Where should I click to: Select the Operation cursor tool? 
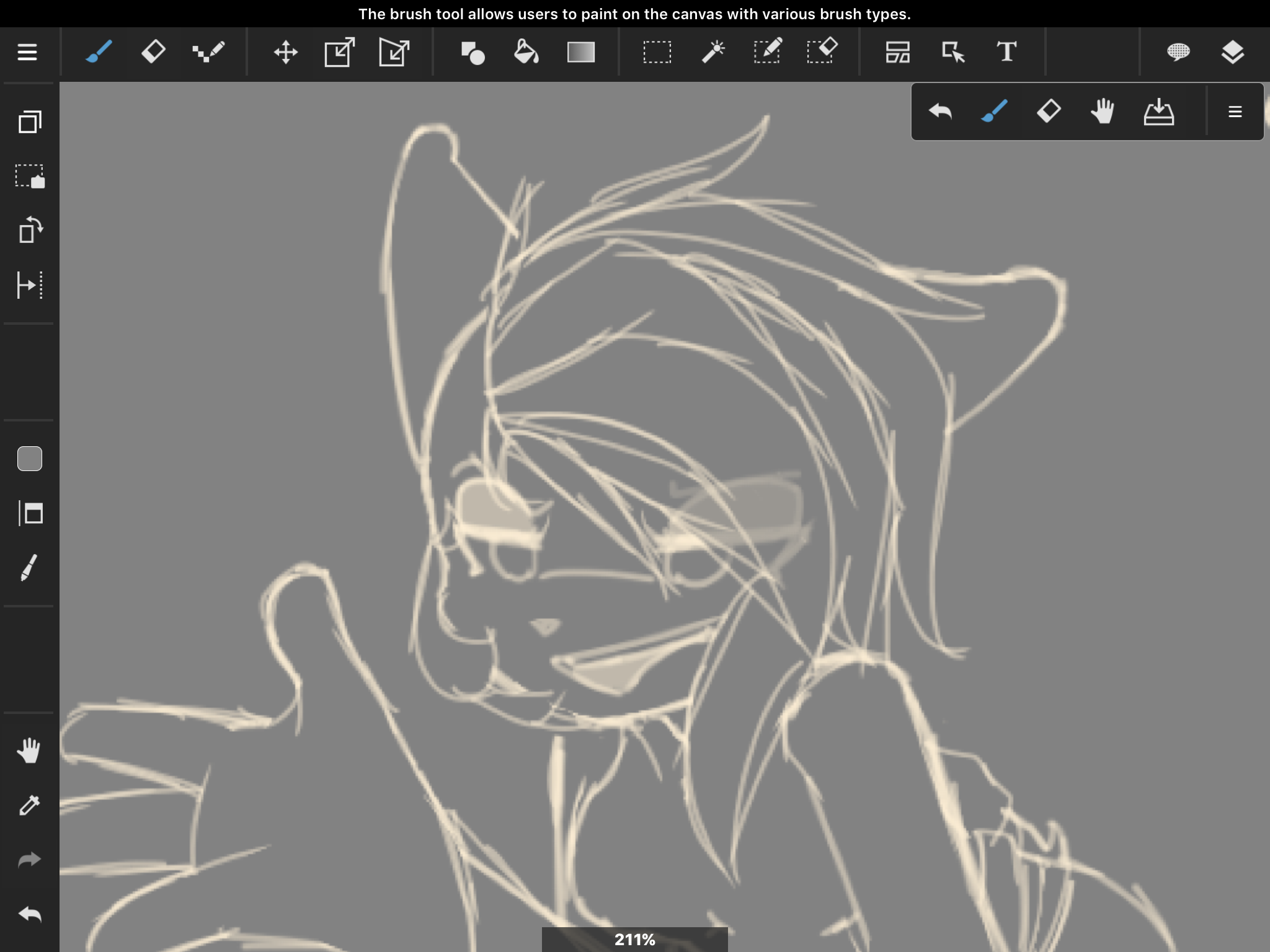click(952, 52)
